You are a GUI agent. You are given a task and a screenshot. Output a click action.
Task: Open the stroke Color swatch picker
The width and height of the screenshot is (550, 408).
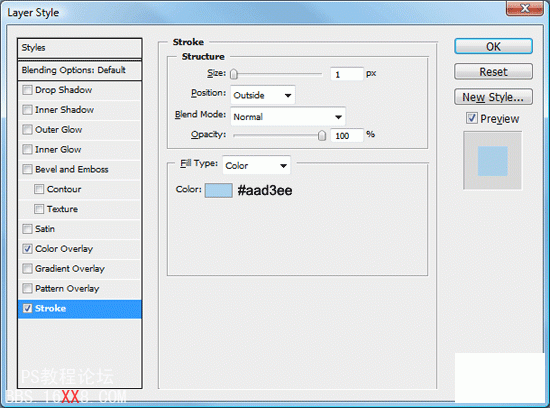tap(219, 190)
